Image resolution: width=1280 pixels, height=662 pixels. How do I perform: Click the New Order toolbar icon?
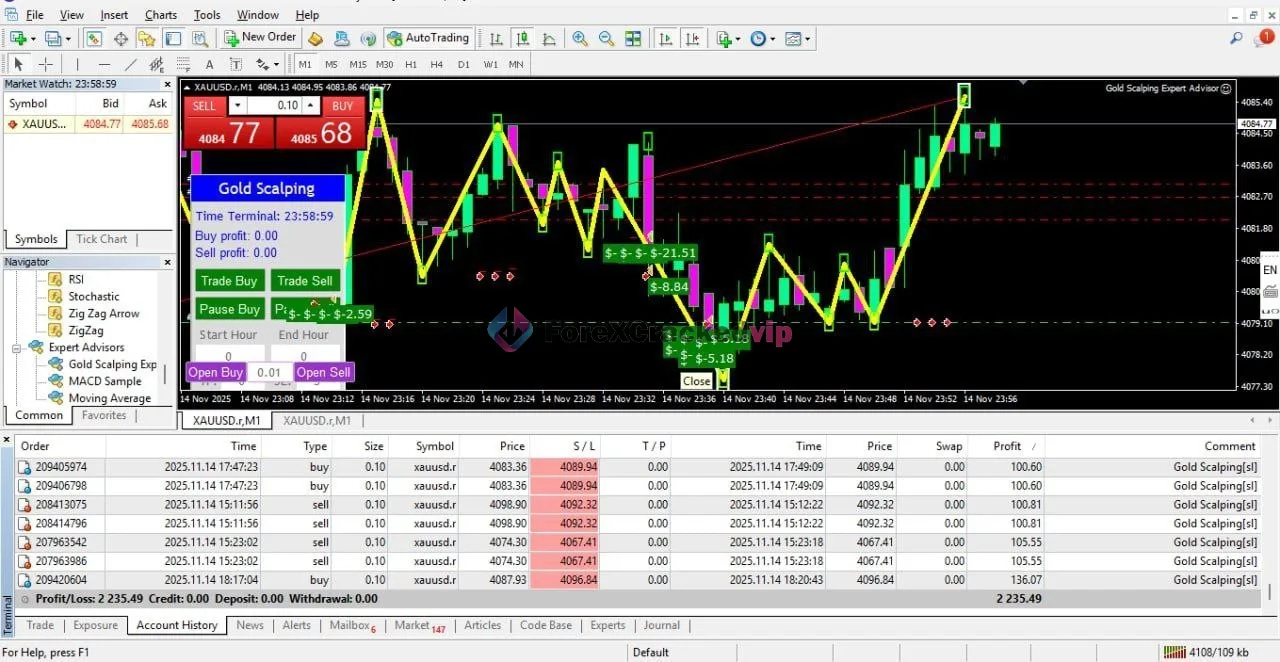point(259,37)
